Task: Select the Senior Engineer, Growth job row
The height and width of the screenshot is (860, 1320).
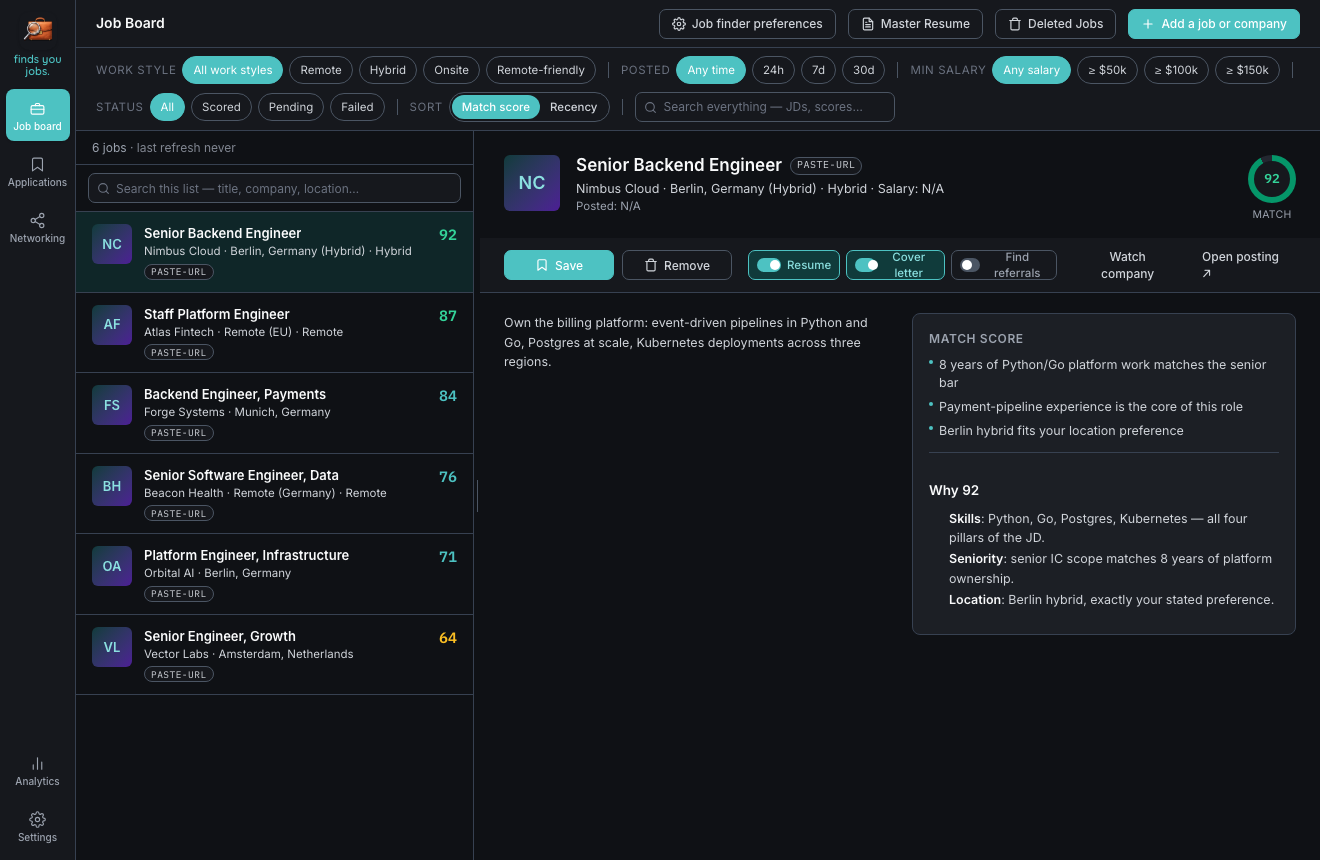Action: tap(274, 655)
